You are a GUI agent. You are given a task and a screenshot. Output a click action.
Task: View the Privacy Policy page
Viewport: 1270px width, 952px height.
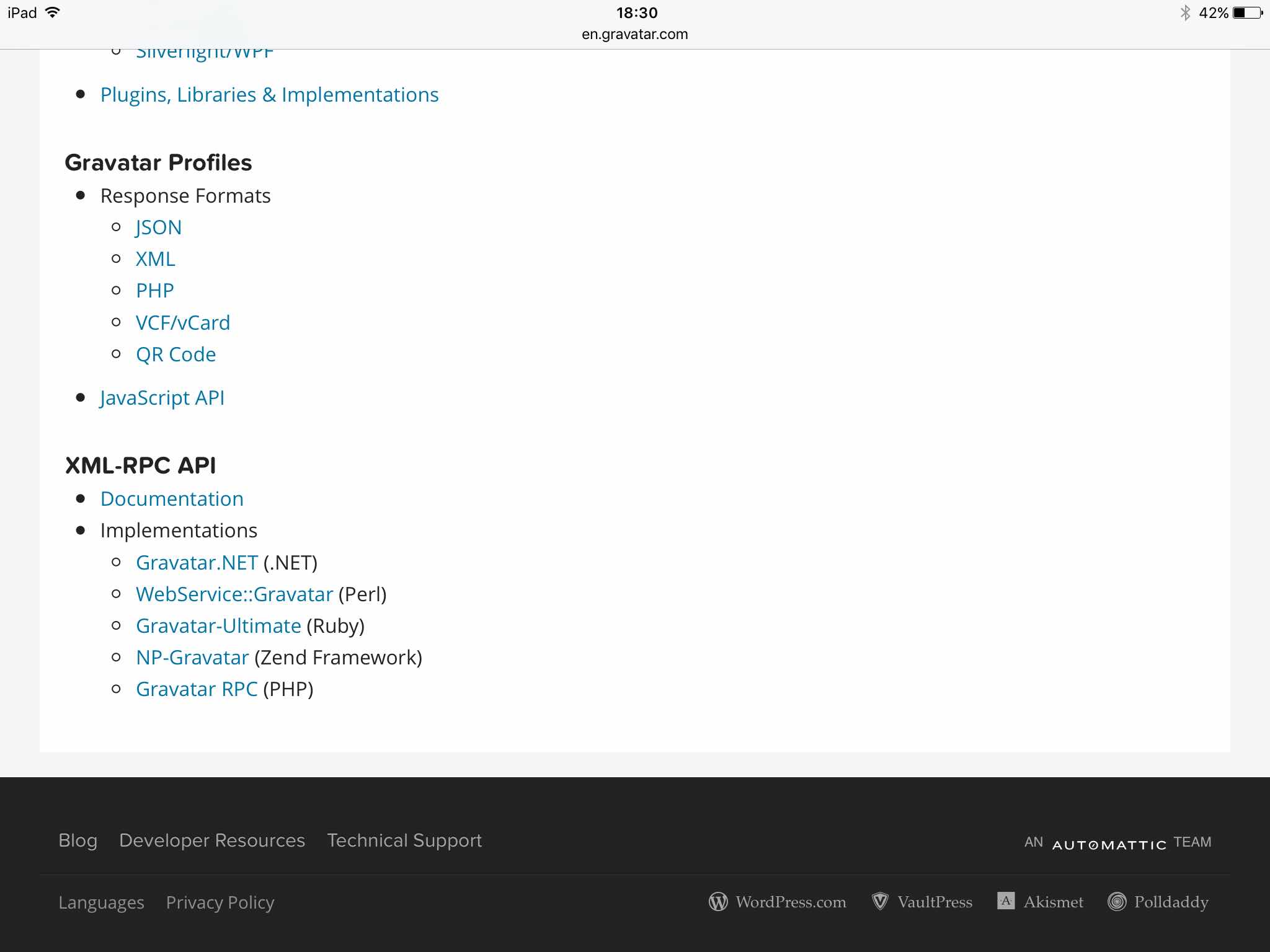[x=220, y=903]
